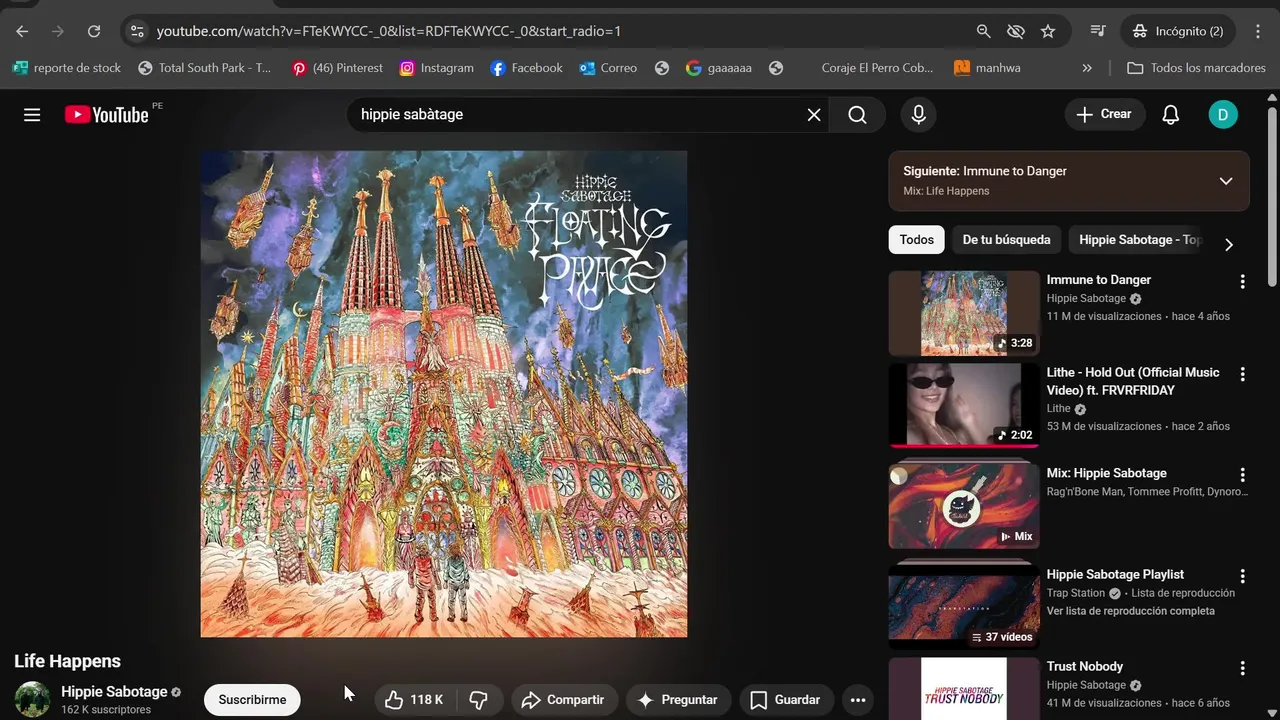Image resolution: width=1280 pixels, height=720 pixels.
Task: Click the browser Back arrow
Action: pos(22,31)
